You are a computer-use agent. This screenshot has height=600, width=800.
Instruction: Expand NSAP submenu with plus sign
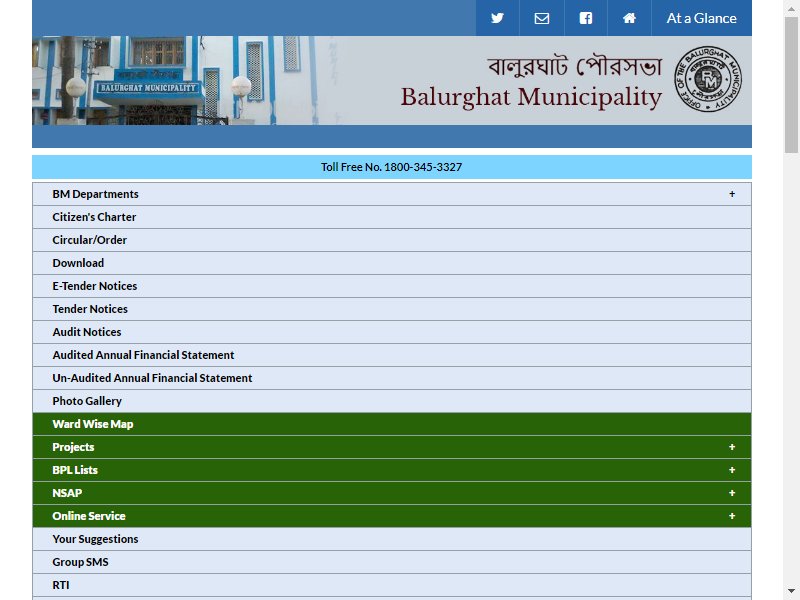coord(732,493)
